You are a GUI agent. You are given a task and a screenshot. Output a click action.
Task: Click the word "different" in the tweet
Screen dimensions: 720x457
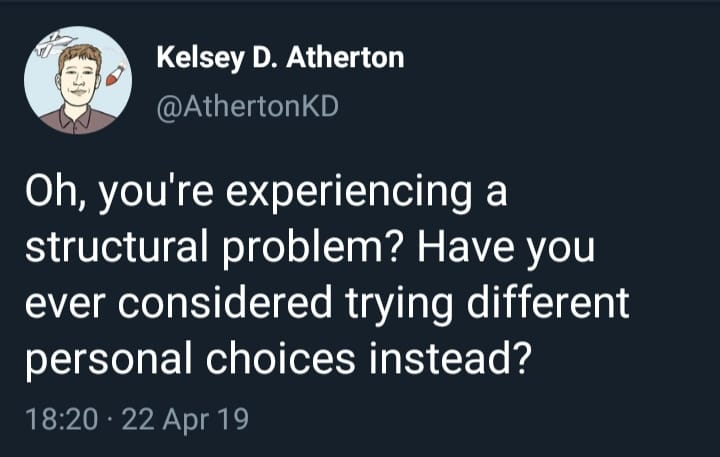coord(548,302)
